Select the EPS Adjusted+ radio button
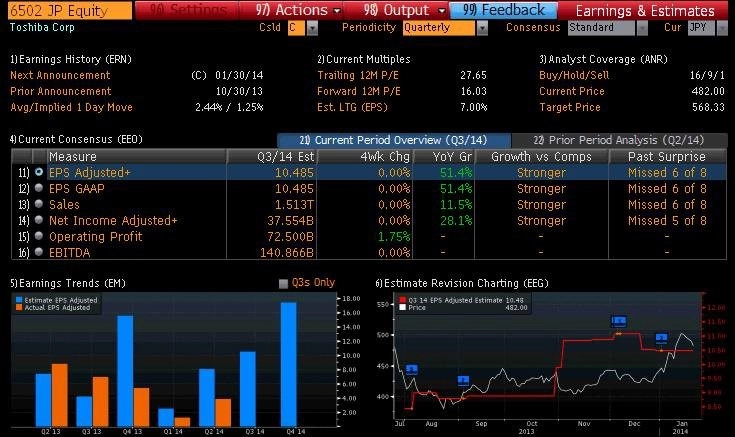This screenshot has height=437, width=735. coord(39,172)
